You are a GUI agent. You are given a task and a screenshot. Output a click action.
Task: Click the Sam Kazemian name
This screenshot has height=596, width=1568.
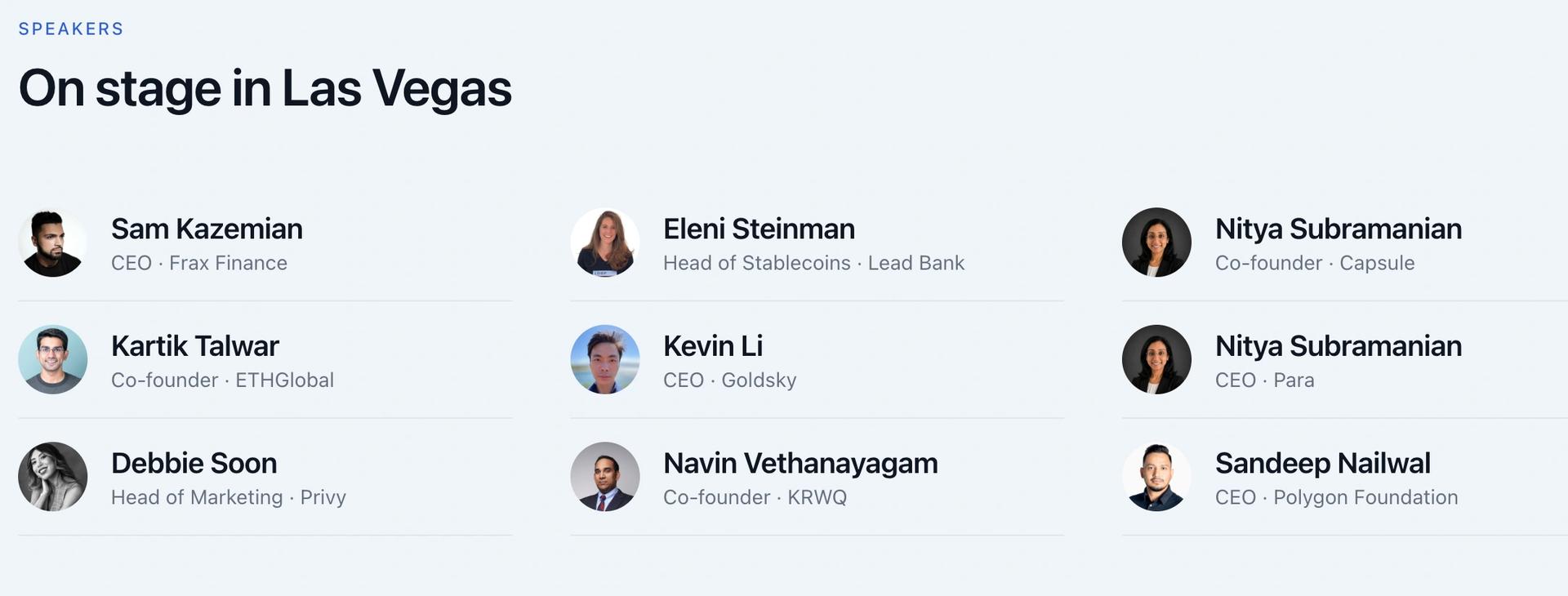(x=207, y=229)
